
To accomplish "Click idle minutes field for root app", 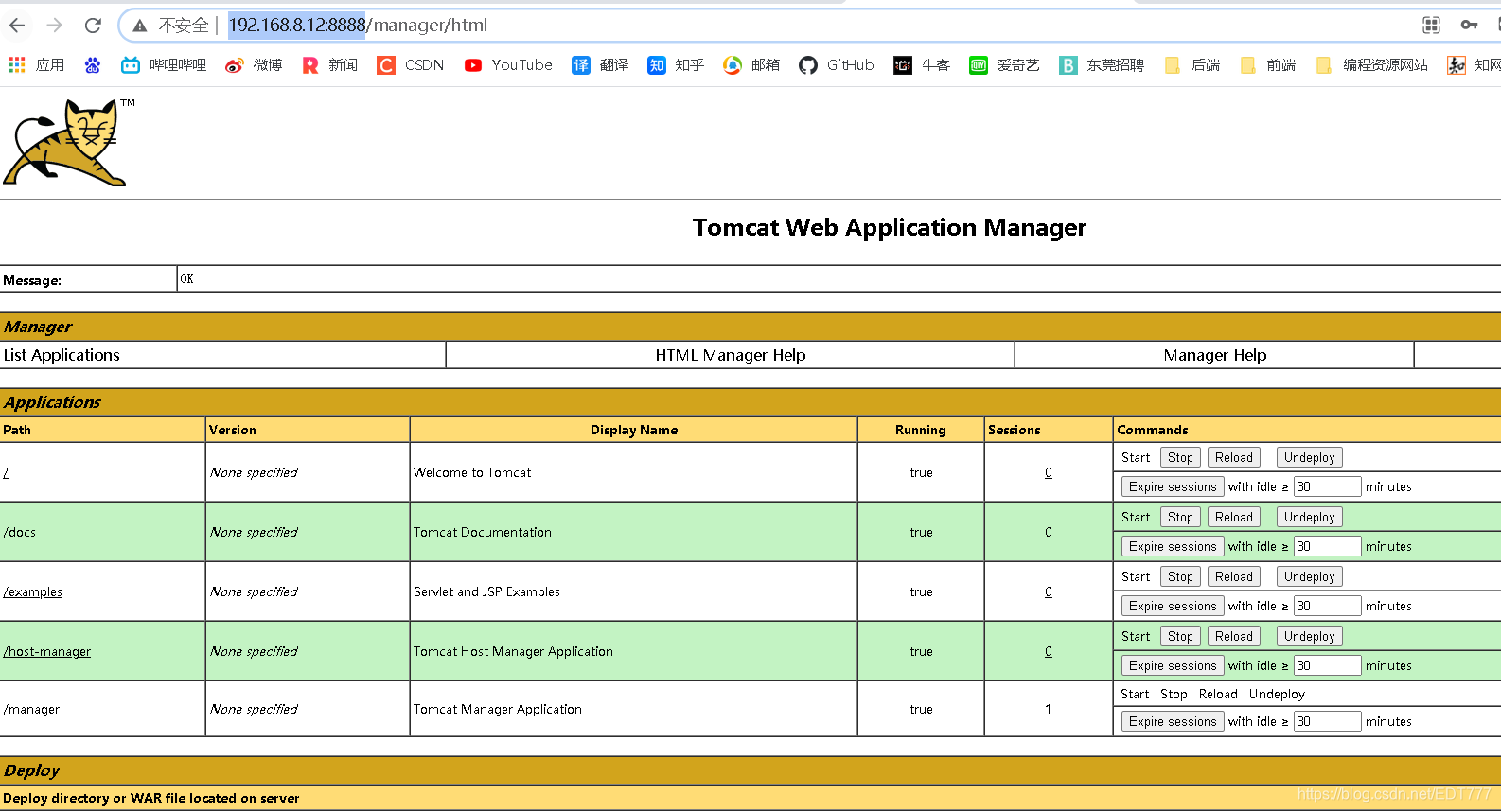I will [1327, 486].
